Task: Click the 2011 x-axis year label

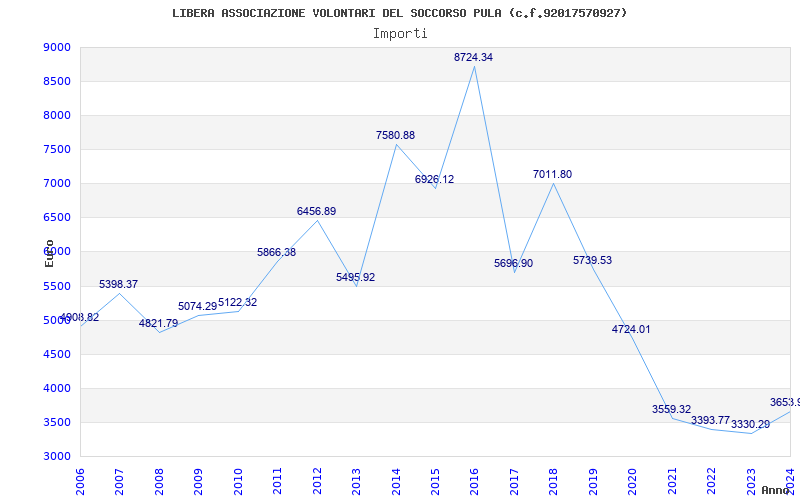Action: tap(278, 482)
